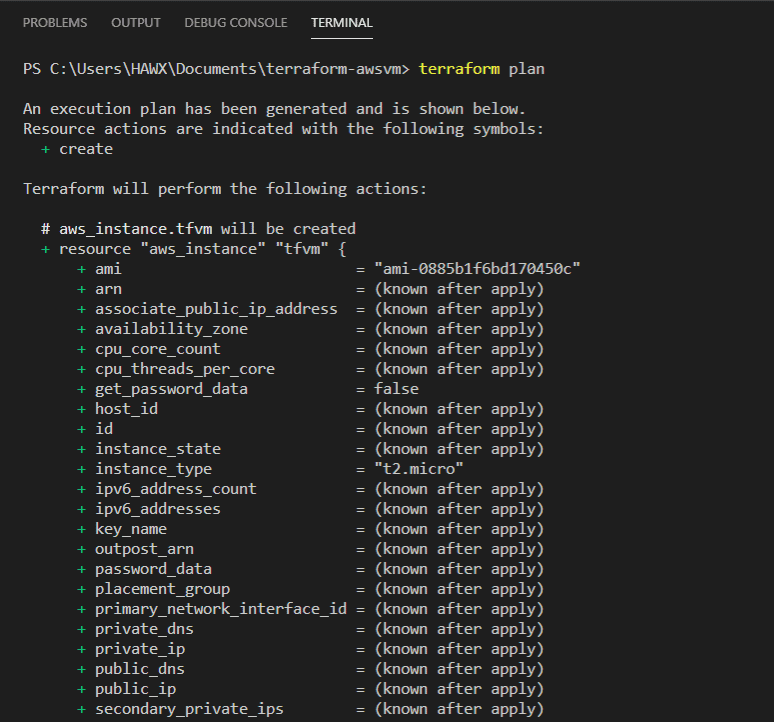Click the 'password_data' attribute name
The height and width of the screenshot is (722, 774).
[153, 569]
